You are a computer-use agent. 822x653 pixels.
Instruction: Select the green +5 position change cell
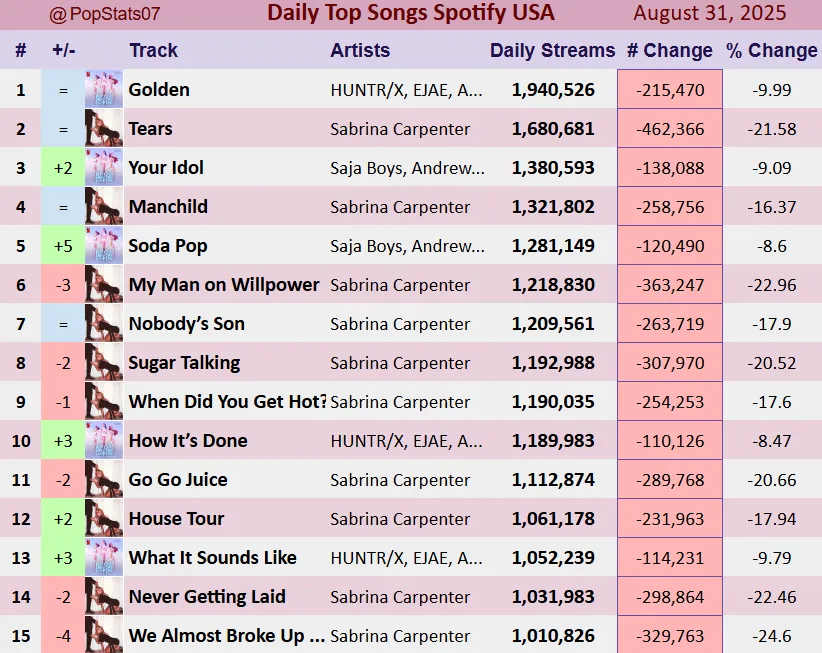click(x=63, y=245)
